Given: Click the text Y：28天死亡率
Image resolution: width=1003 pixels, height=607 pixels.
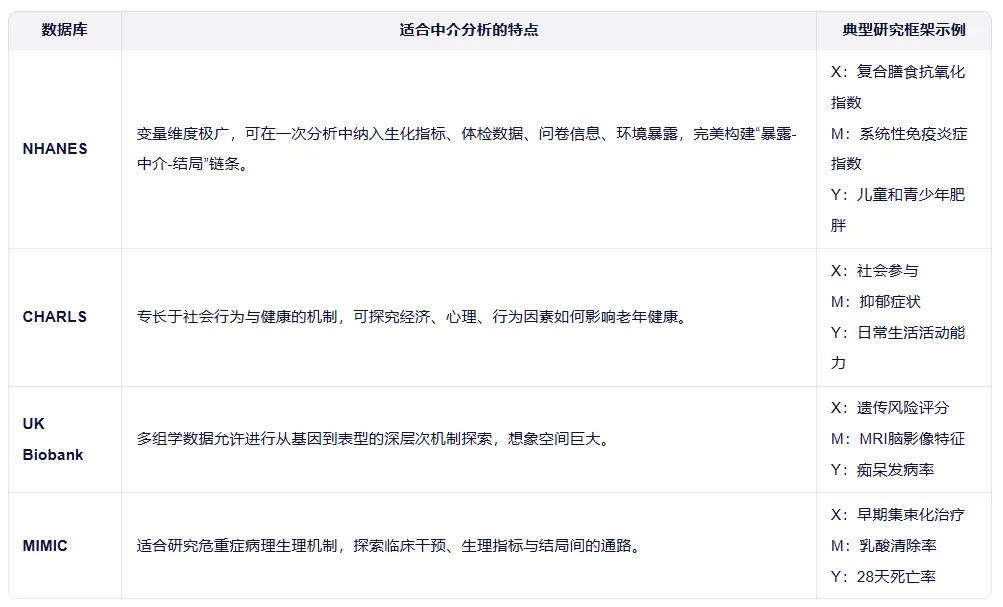Looking at the screenshot, I should click(x=883, y=577).
